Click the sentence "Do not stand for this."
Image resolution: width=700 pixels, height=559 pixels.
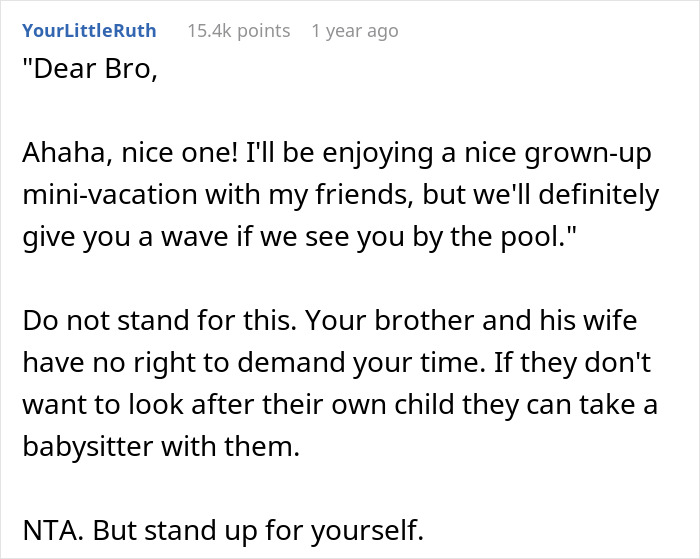point(160,321)
